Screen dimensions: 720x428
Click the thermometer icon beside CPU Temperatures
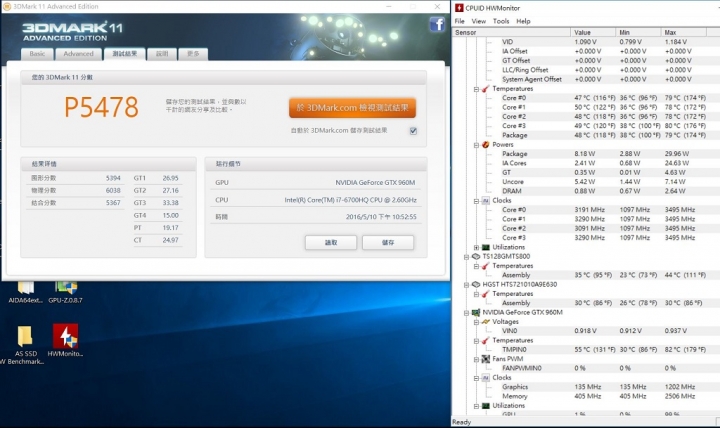coord(485,89)
